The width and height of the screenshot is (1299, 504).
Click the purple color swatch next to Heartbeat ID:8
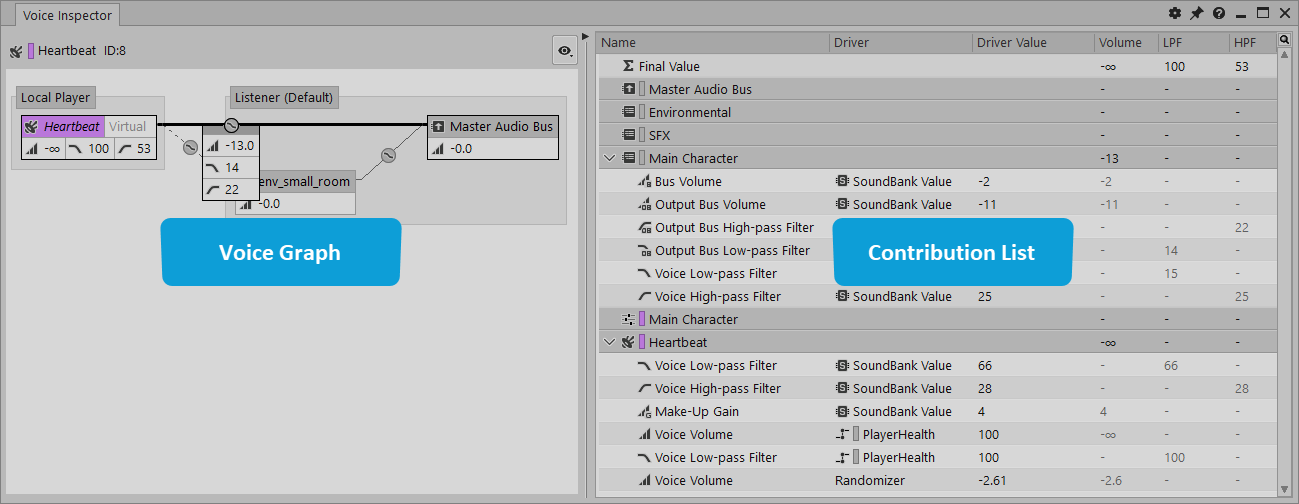(x=31, y=51)
